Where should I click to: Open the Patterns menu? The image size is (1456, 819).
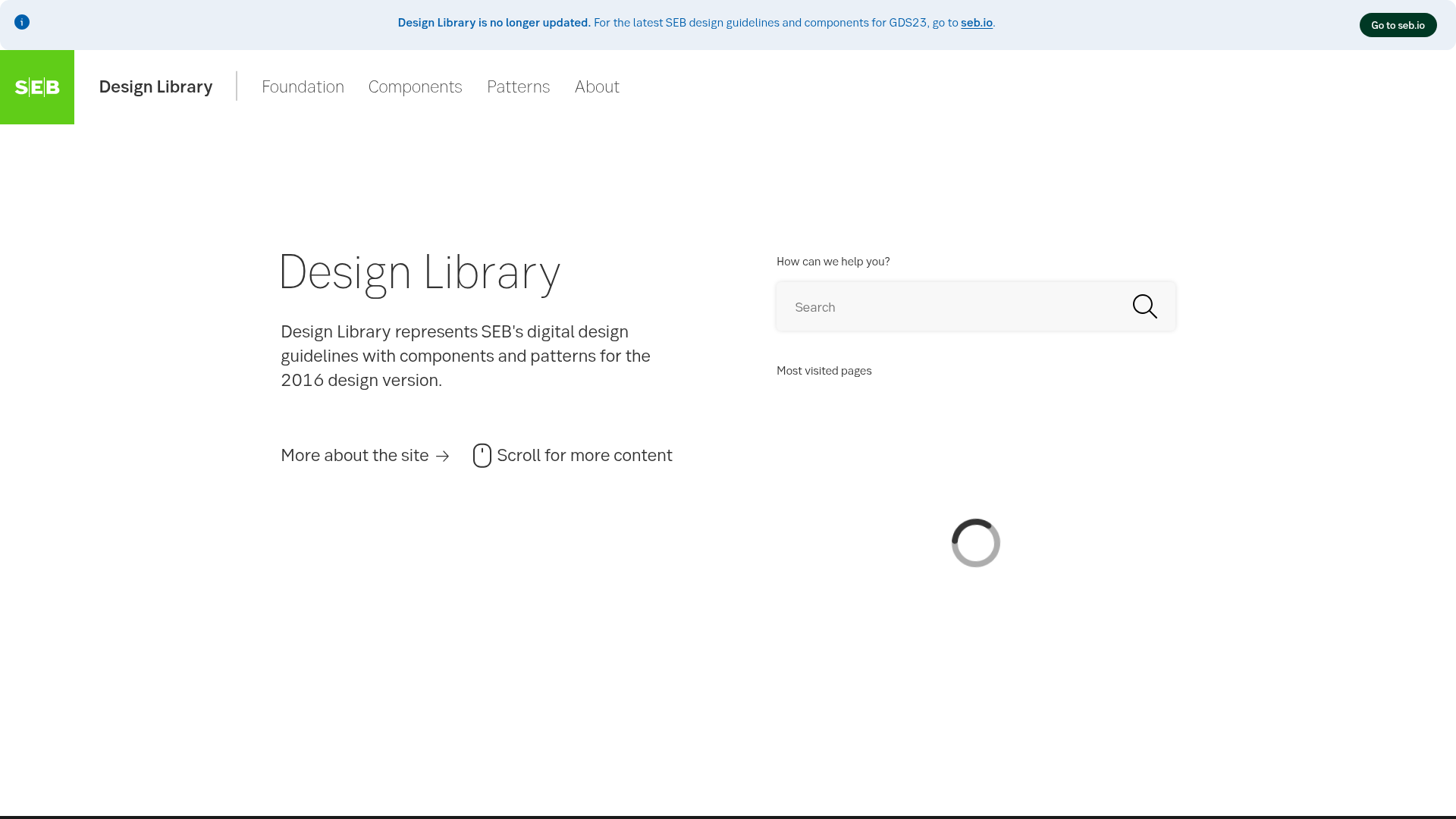tap(518, 86)
